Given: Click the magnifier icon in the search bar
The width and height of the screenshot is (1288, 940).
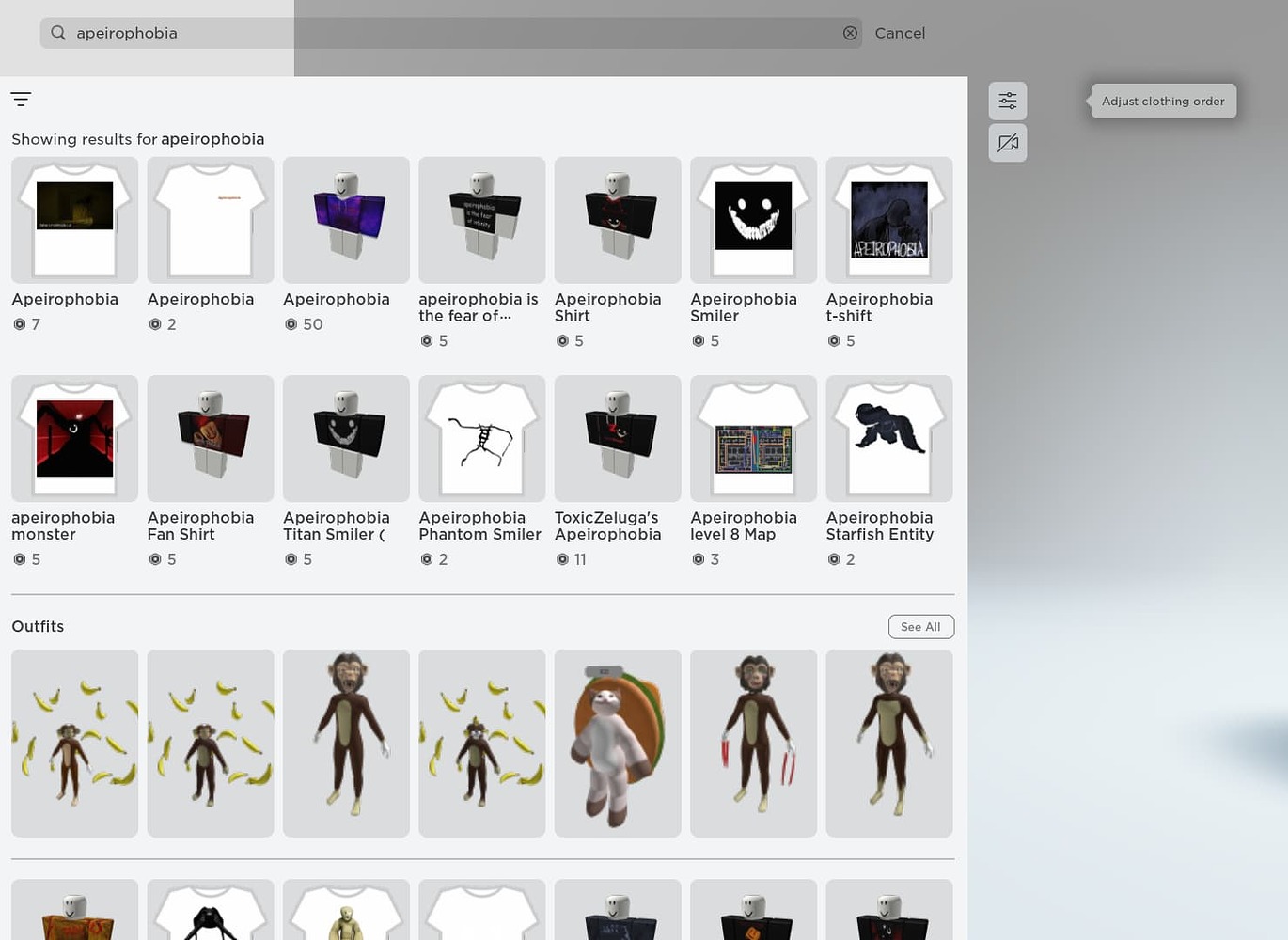Looking at the screenshot, I should (57, 32).
